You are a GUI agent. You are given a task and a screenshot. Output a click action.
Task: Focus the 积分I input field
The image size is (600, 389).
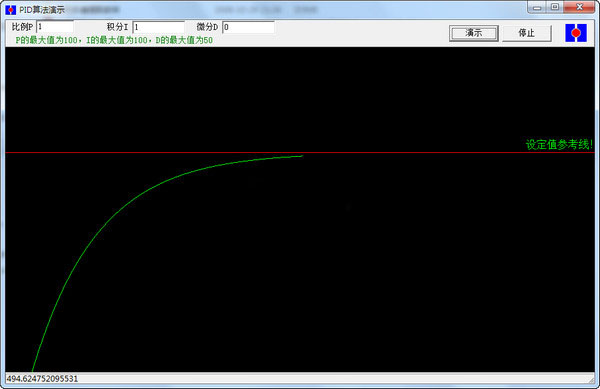[x=159, y=27]
